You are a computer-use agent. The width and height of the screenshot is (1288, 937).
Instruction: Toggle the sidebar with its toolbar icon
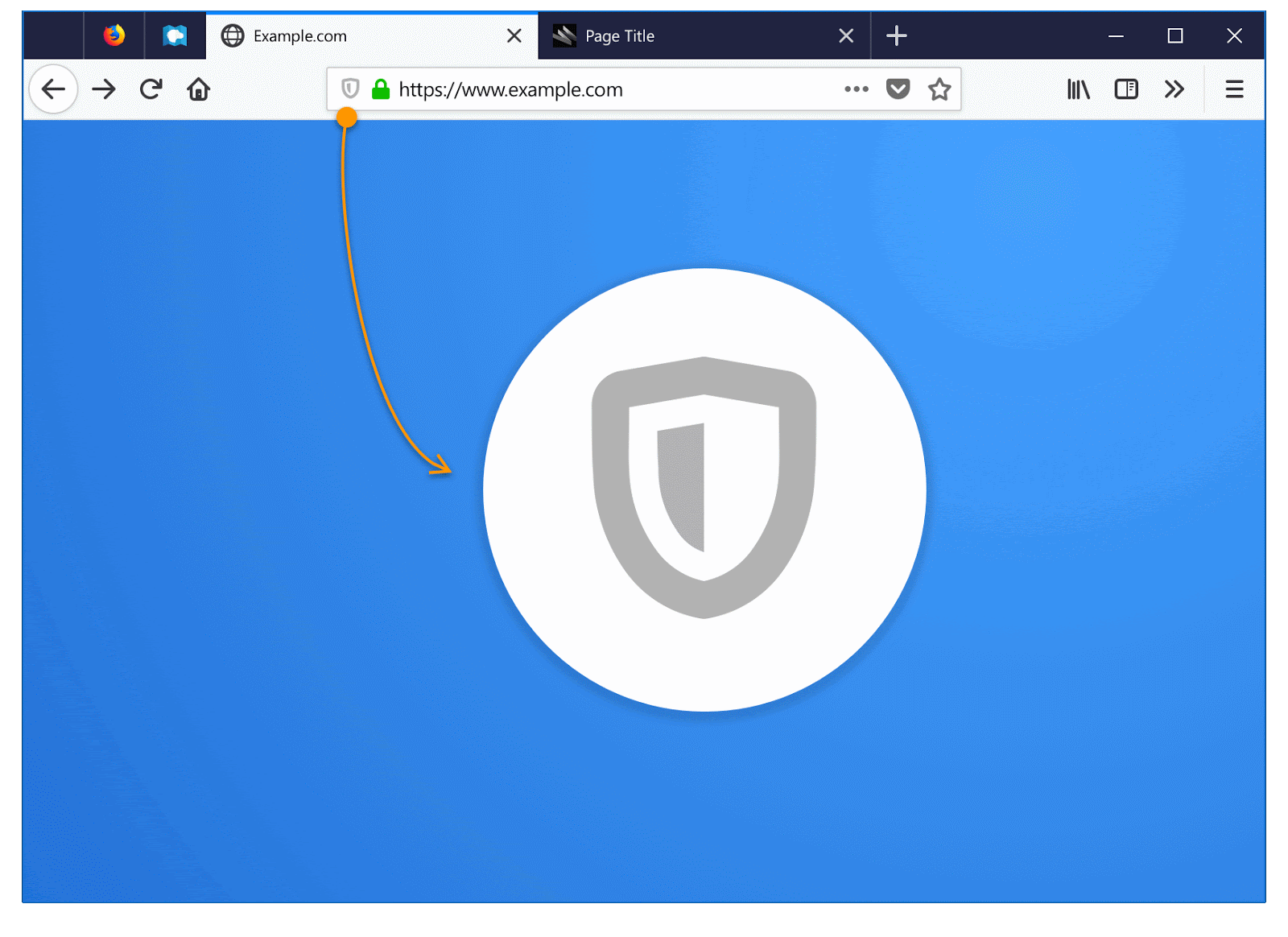coord(1125,89)
